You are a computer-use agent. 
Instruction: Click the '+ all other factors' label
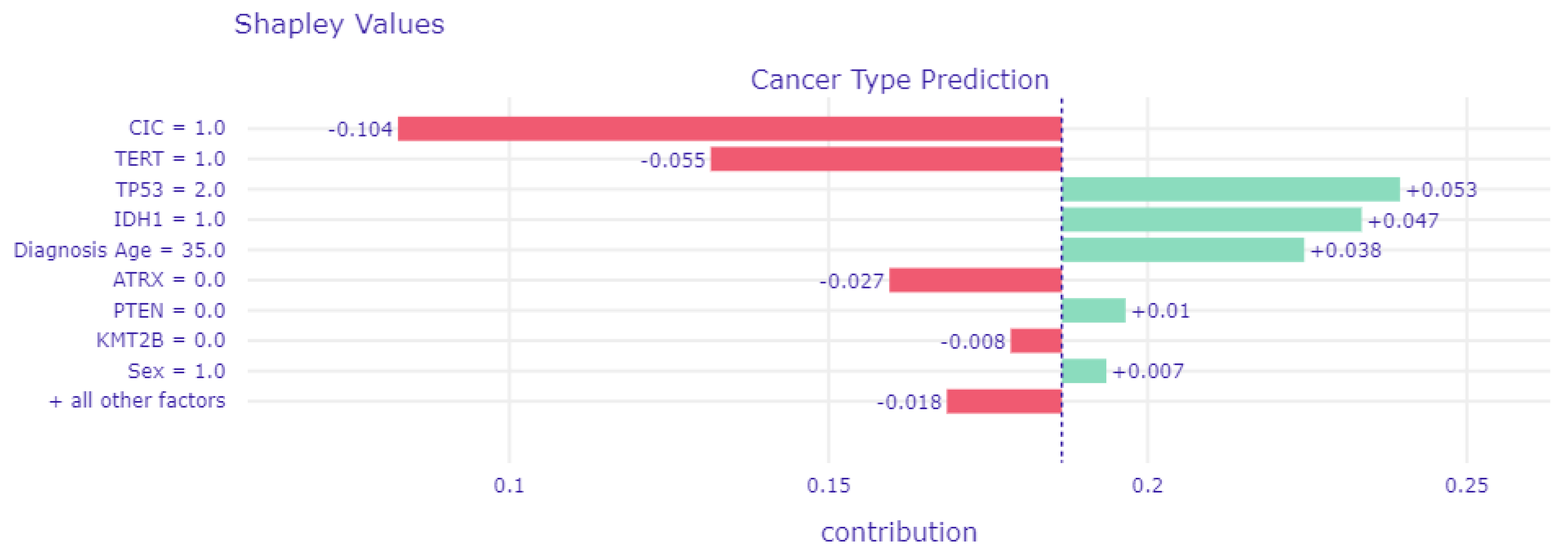pos(137,401)
